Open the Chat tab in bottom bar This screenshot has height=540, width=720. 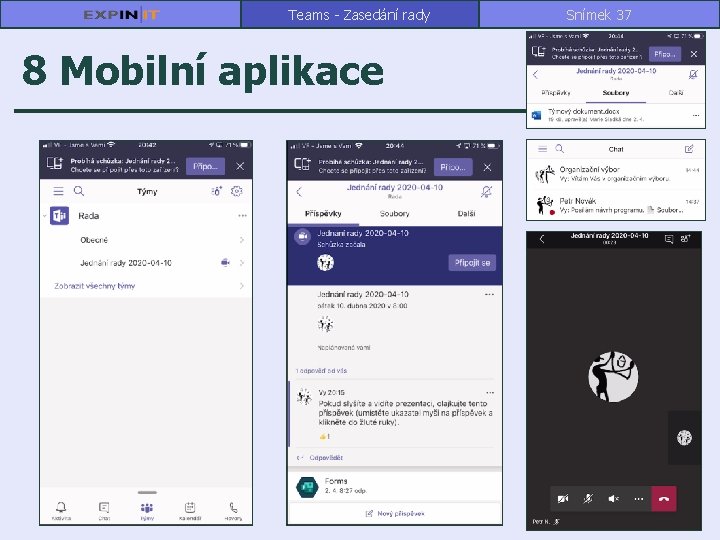(104, 510)
